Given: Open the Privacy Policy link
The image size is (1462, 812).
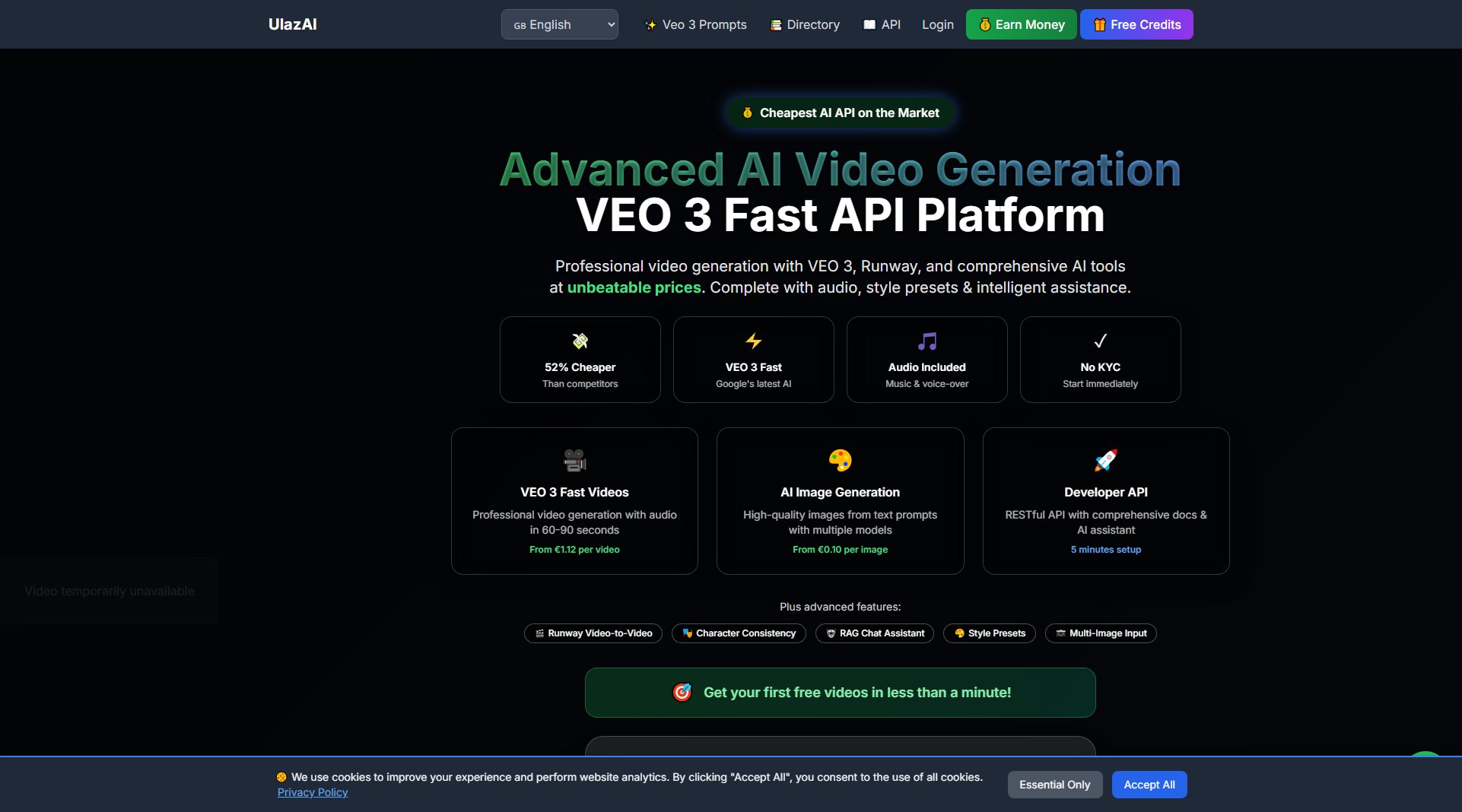Looking at the screenshot, I should click(x=313, y=792).
